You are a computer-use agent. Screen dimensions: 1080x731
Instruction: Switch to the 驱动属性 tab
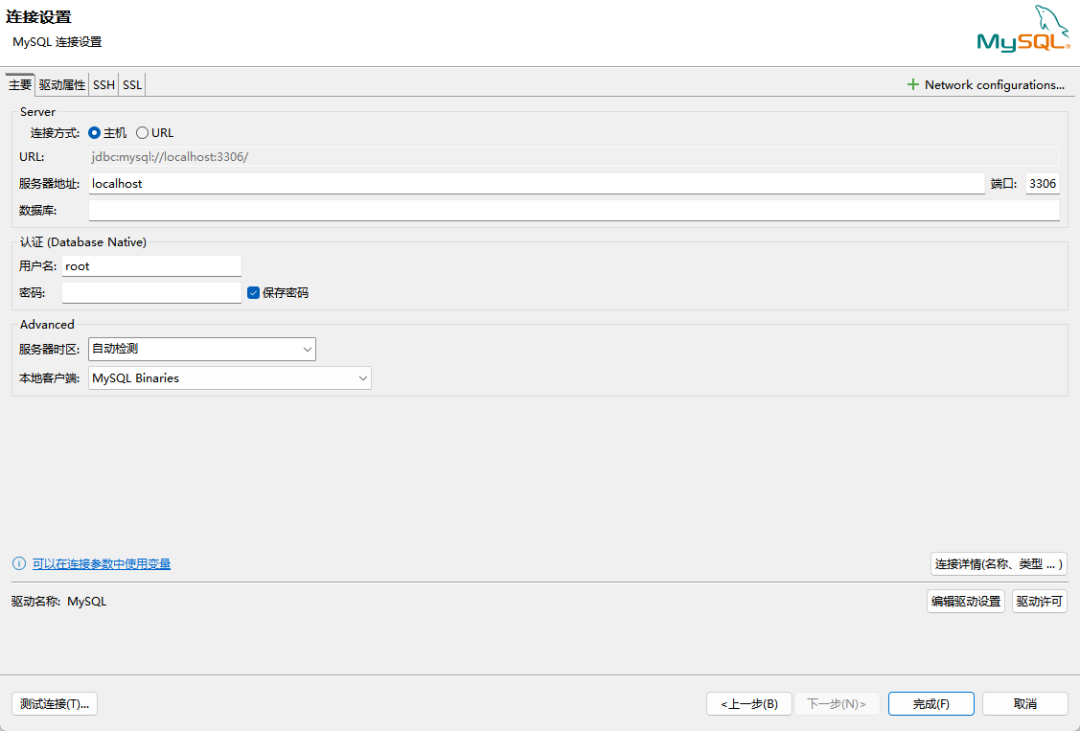point(62,85)
